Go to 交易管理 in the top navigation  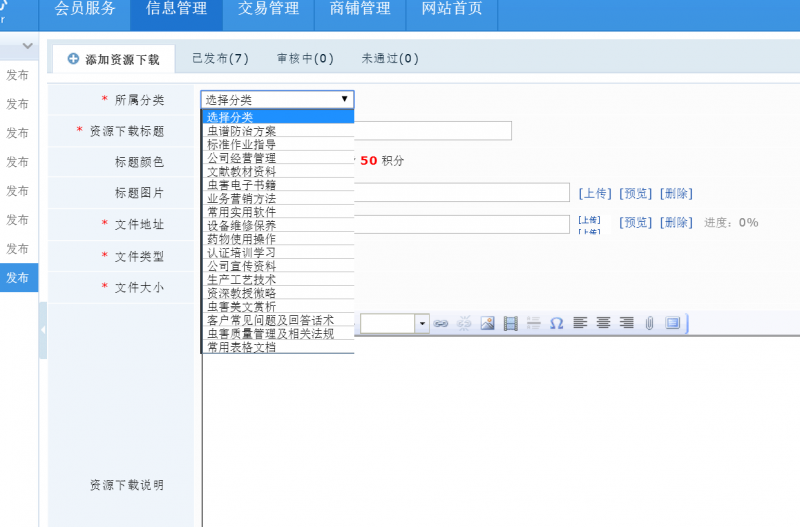point(268,9)
